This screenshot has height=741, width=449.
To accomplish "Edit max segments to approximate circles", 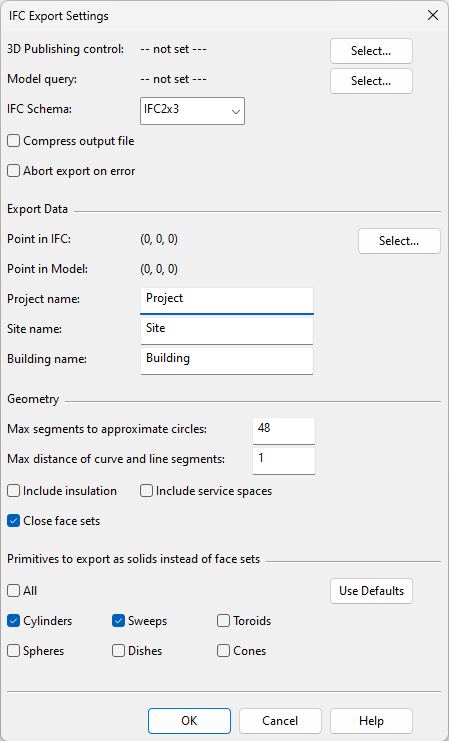I will pyautogui.click(x=284, y=431).
